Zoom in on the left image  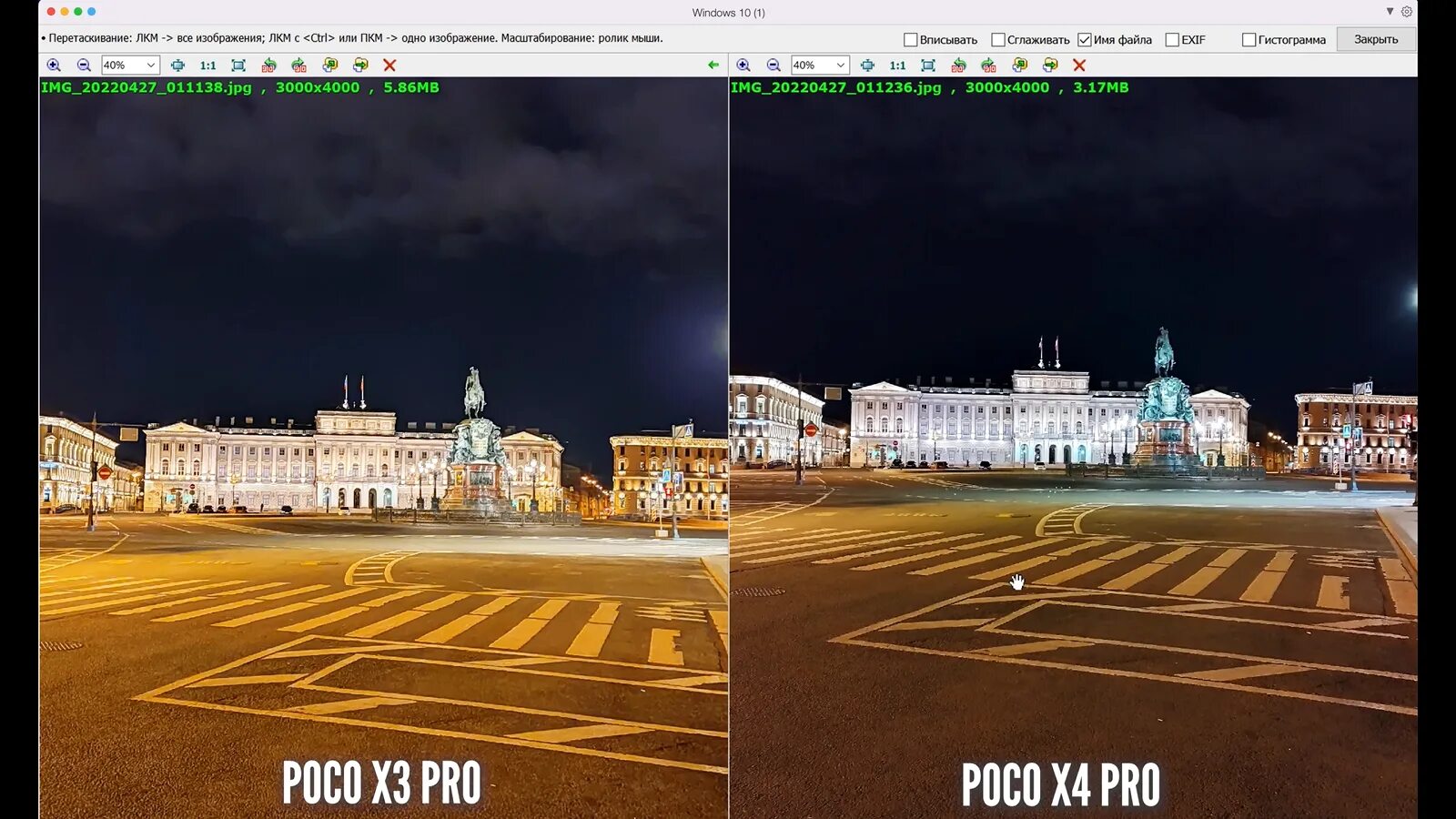pos(54,66)
